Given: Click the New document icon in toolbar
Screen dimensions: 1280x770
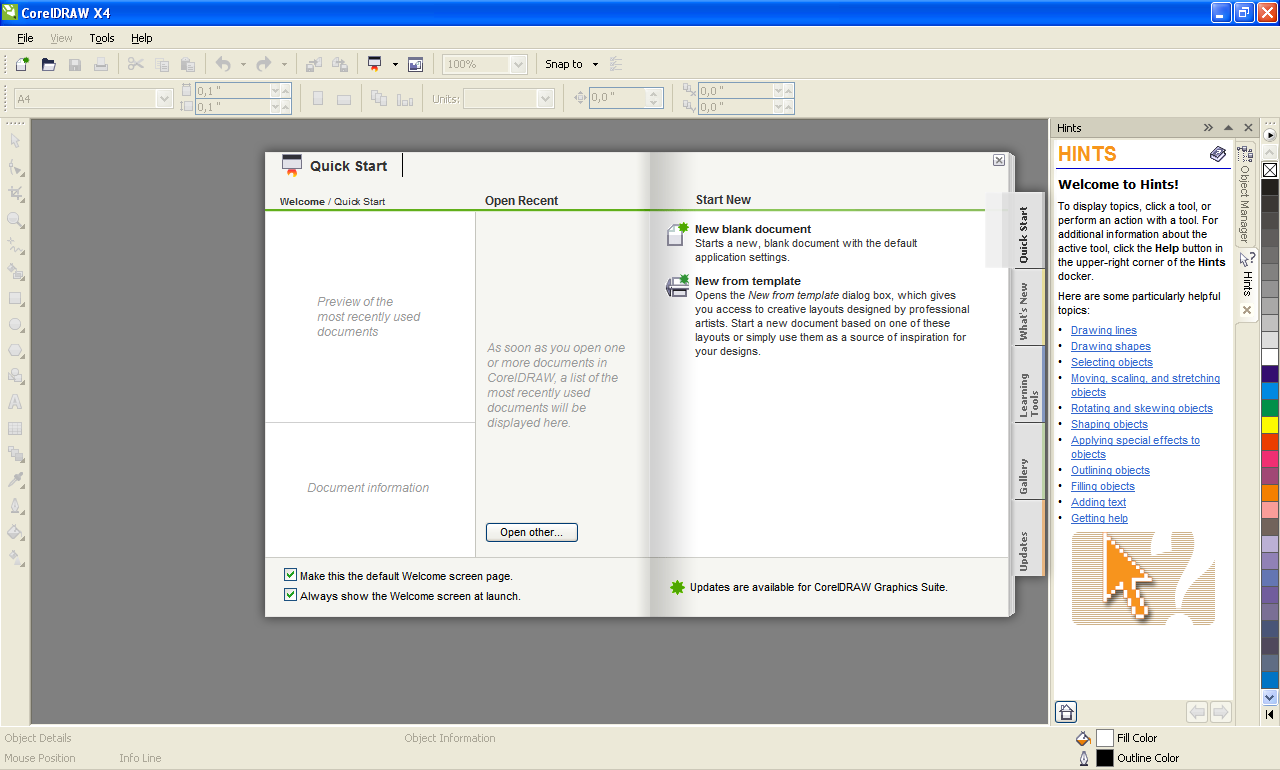Looking at the screenshot, I should click(x=22, y=64).
